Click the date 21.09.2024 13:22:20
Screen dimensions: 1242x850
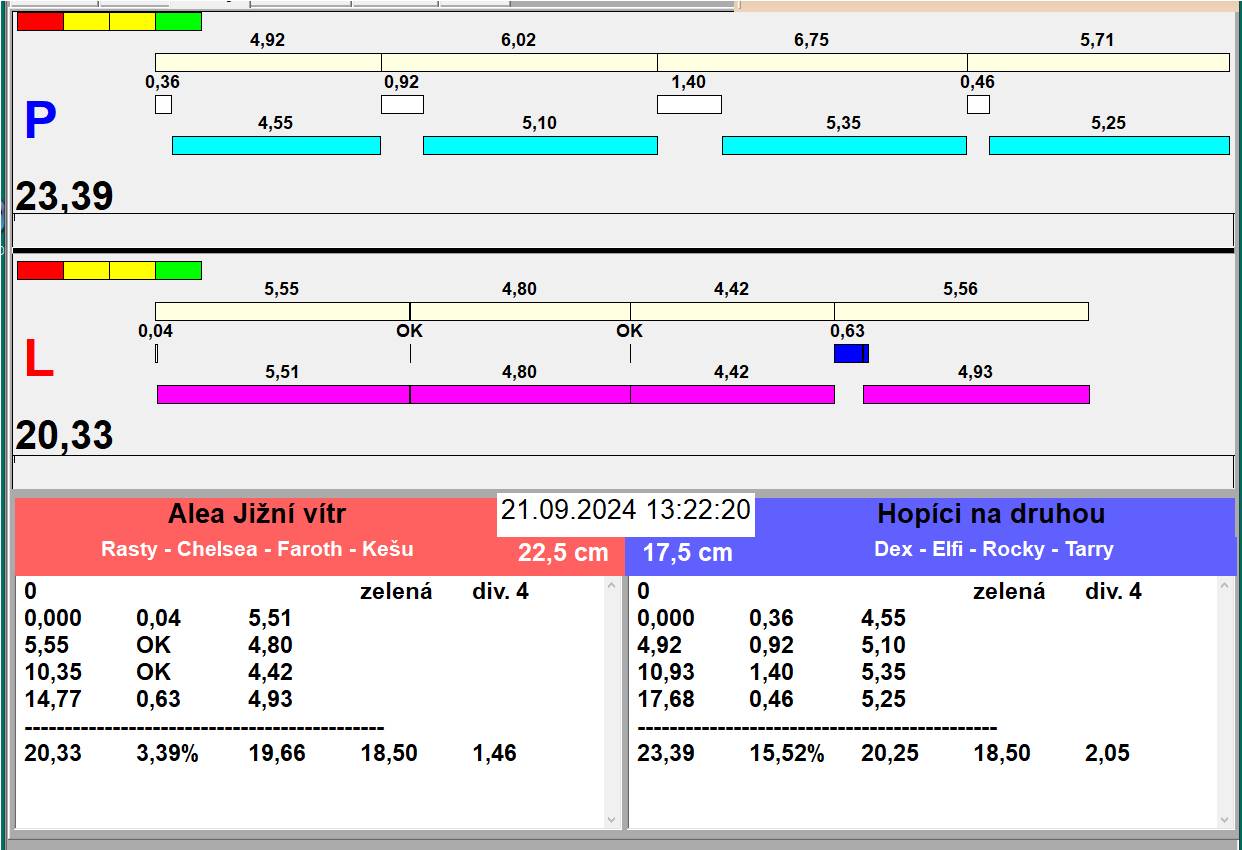click(626, 510)
